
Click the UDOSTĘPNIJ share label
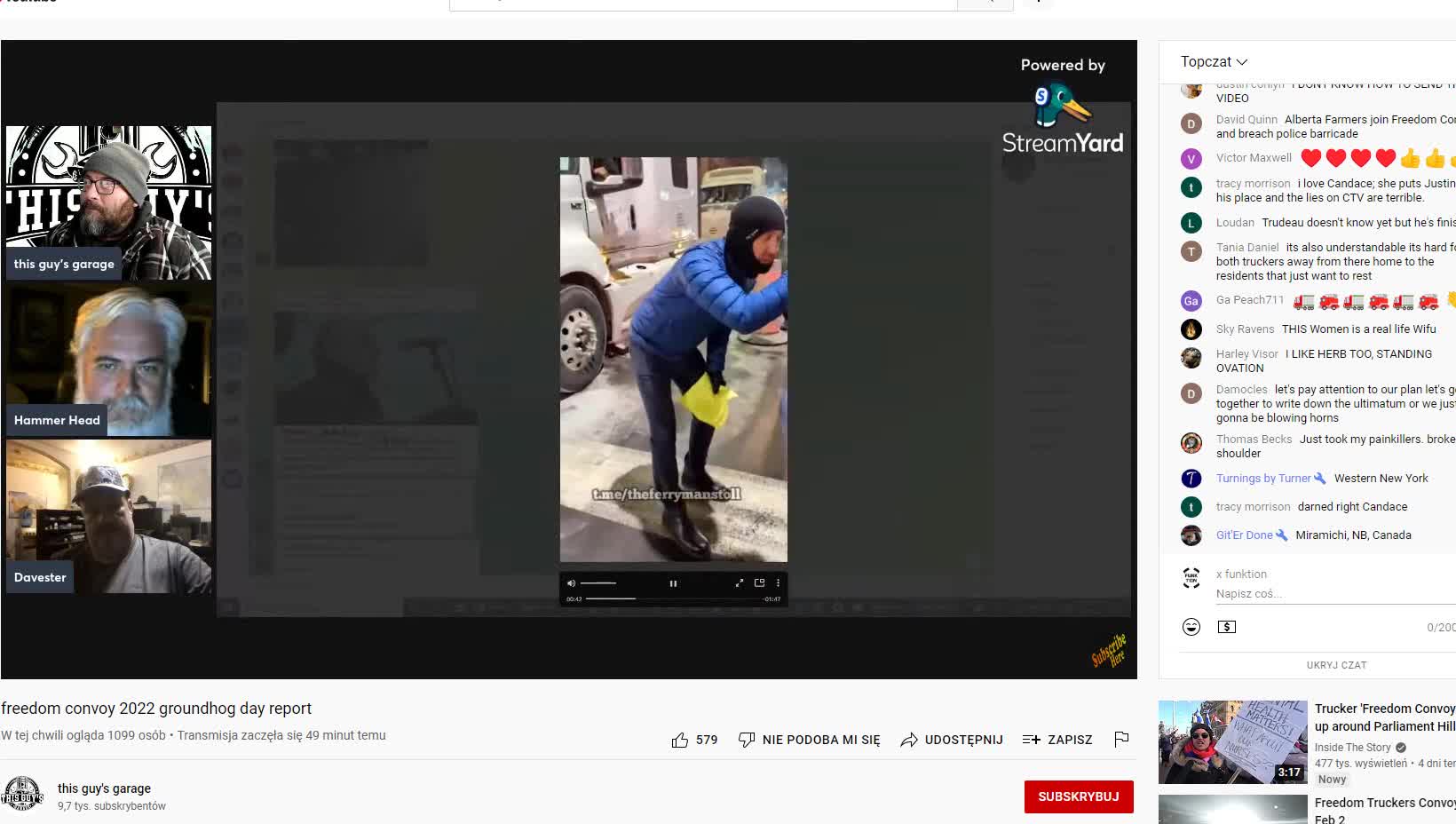963,740
